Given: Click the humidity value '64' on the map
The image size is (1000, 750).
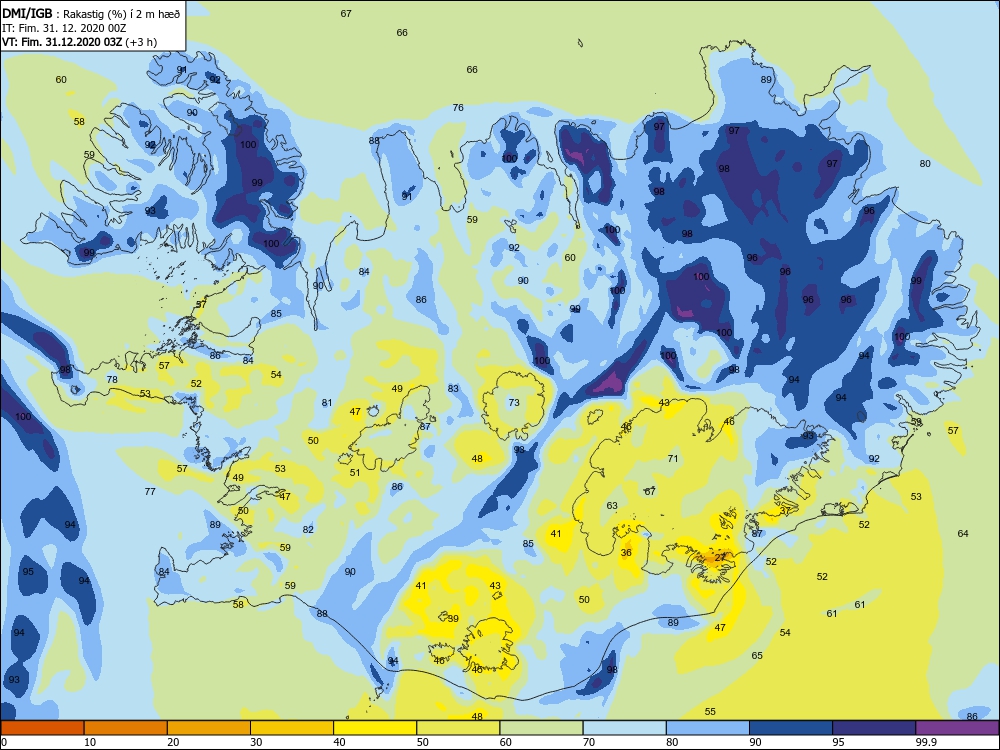Looking at the screenshot, I should click(x=963, y=533).
